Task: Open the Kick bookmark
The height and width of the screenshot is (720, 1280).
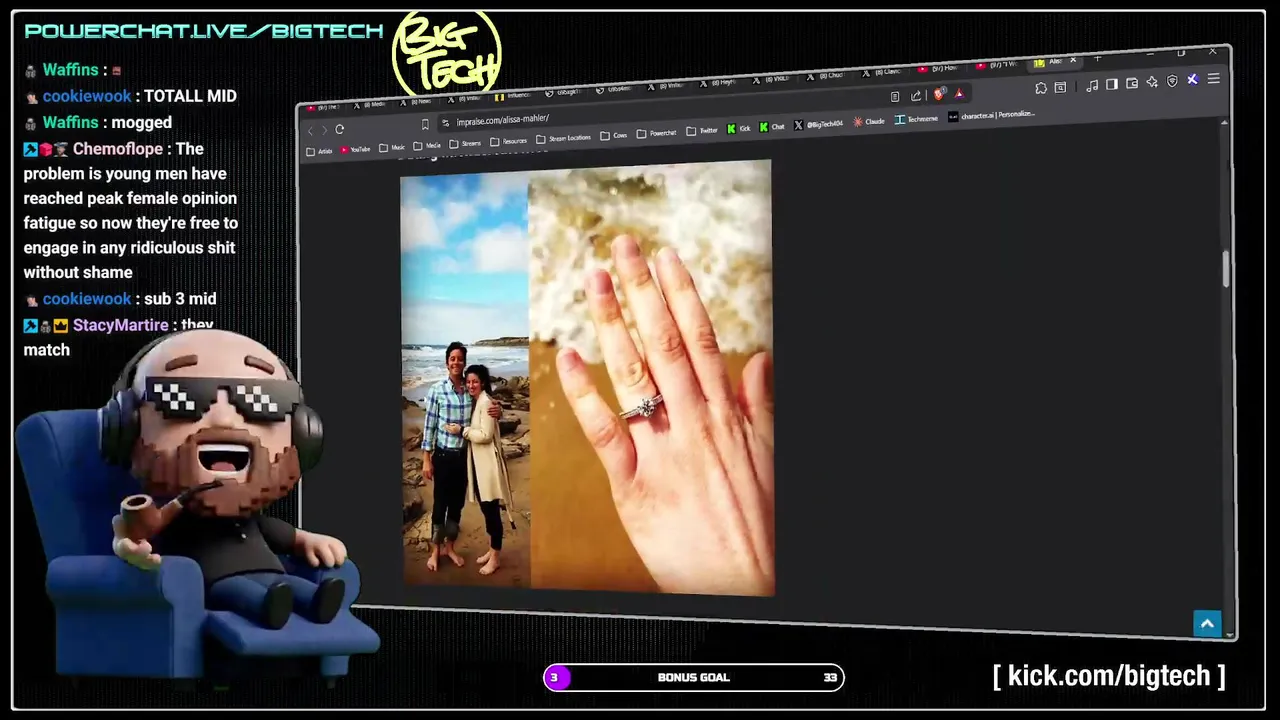Action: [x=739, y=128]
